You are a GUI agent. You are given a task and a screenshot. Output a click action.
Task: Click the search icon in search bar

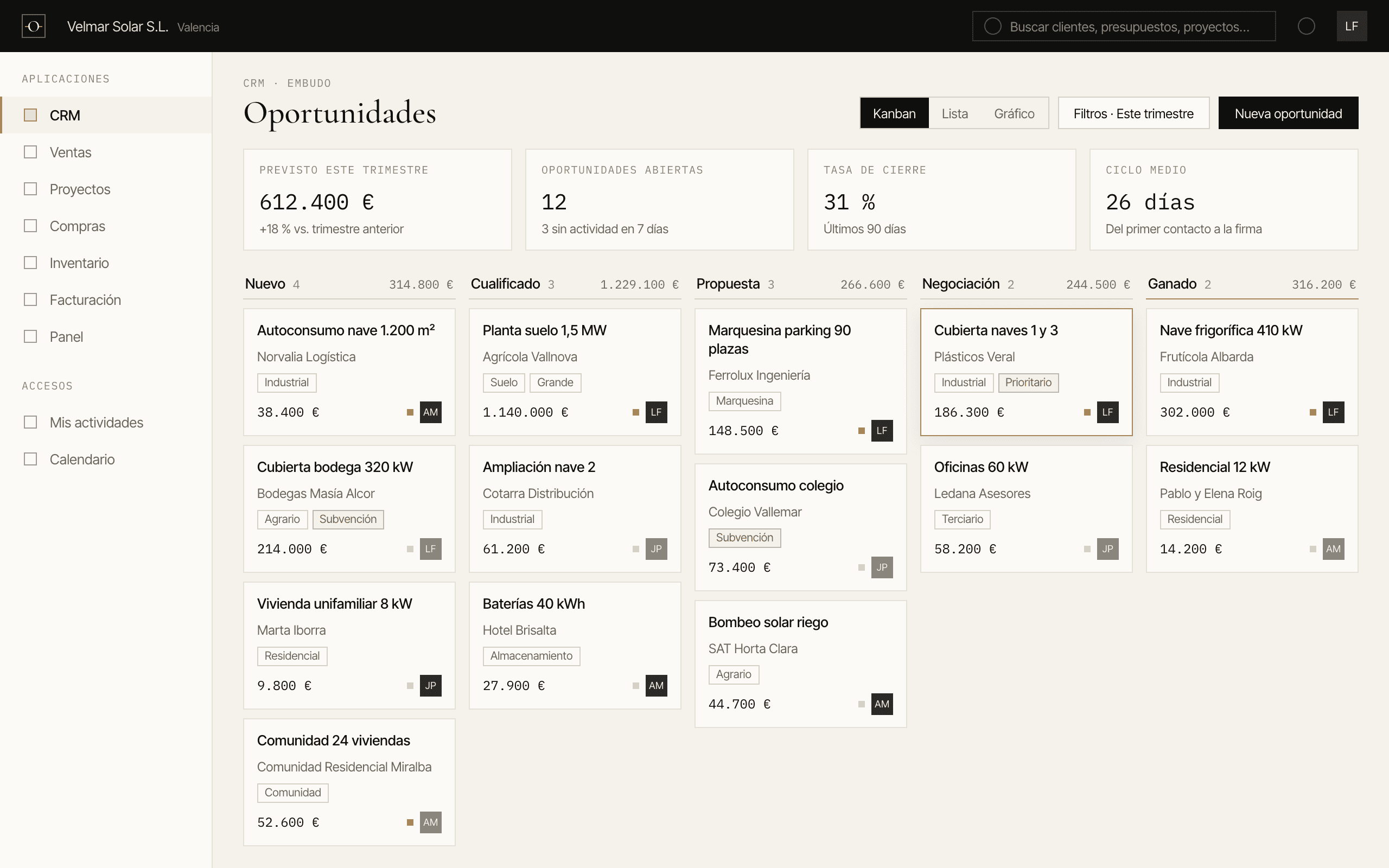pyautogui.click(x=992, y=27)
